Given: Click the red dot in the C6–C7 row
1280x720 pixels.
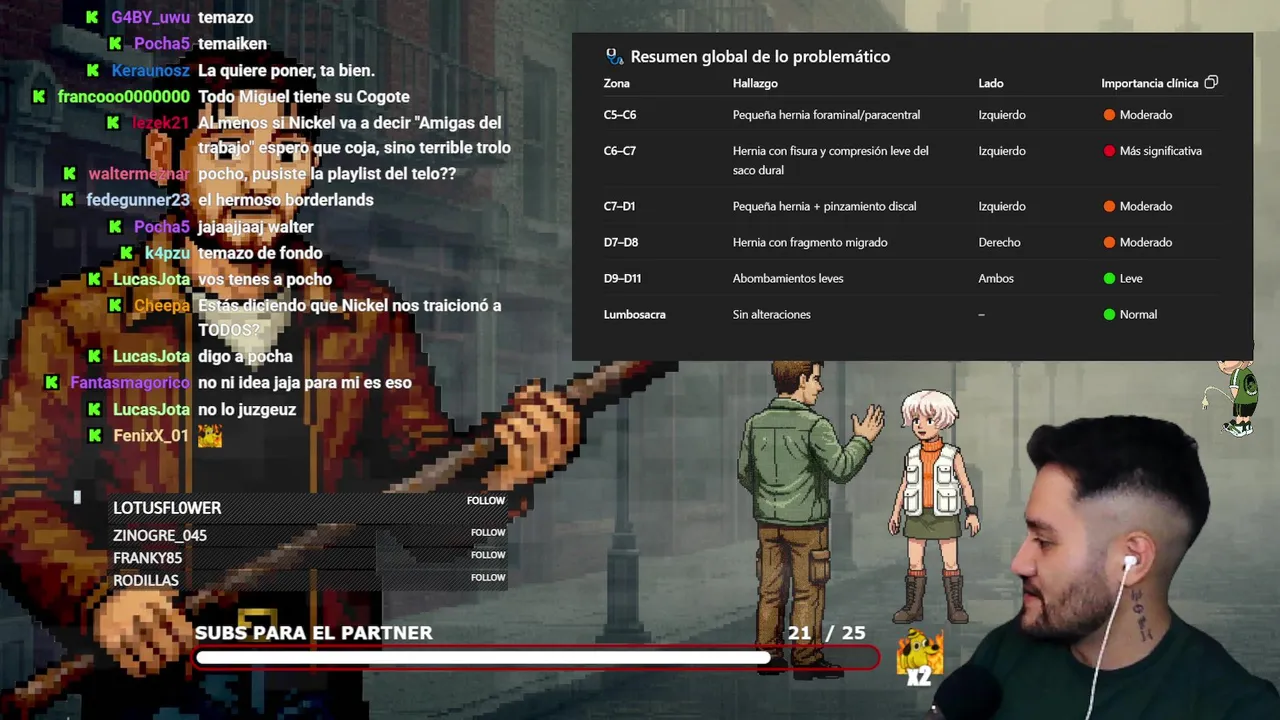Looking at the screenshot, I should point(1109,151).
